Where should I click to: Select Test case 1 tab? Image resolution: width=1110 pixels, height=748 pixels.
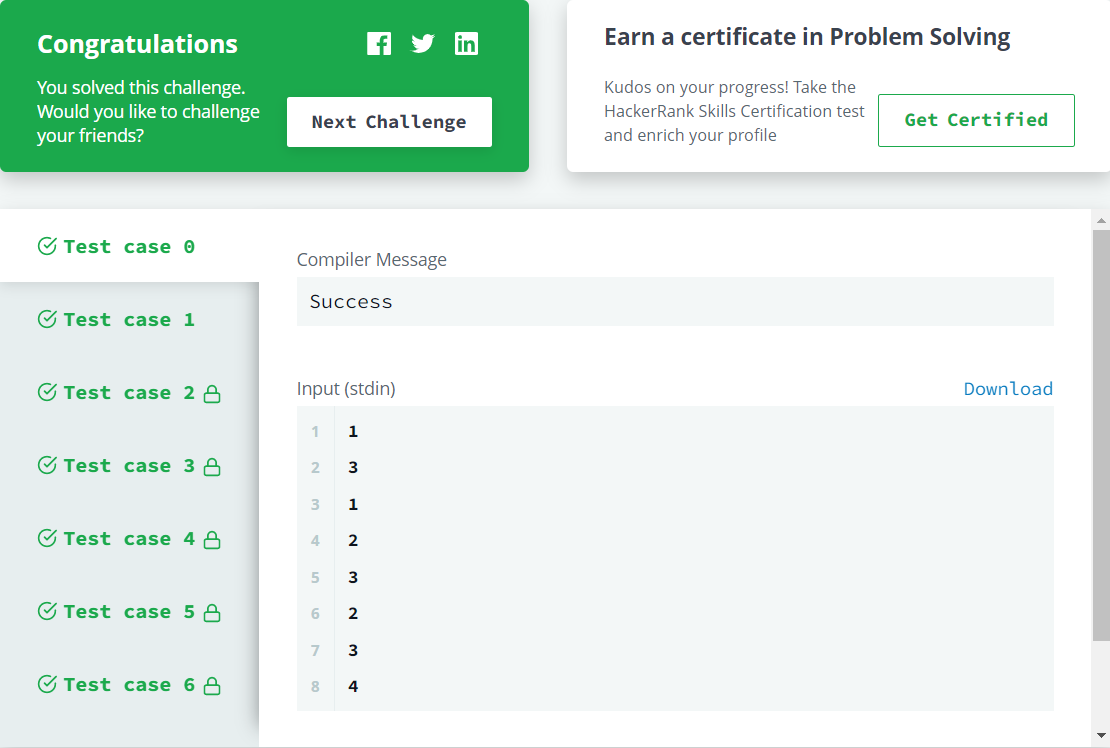point(130,319)
